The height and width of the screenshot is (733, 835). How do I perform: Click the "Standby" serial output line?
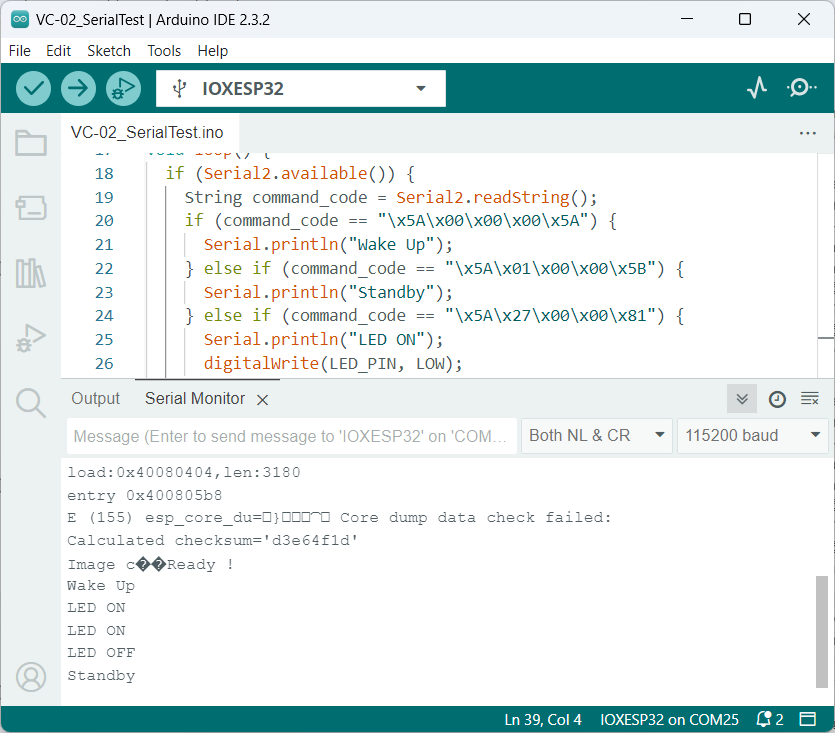pos(101,676)
